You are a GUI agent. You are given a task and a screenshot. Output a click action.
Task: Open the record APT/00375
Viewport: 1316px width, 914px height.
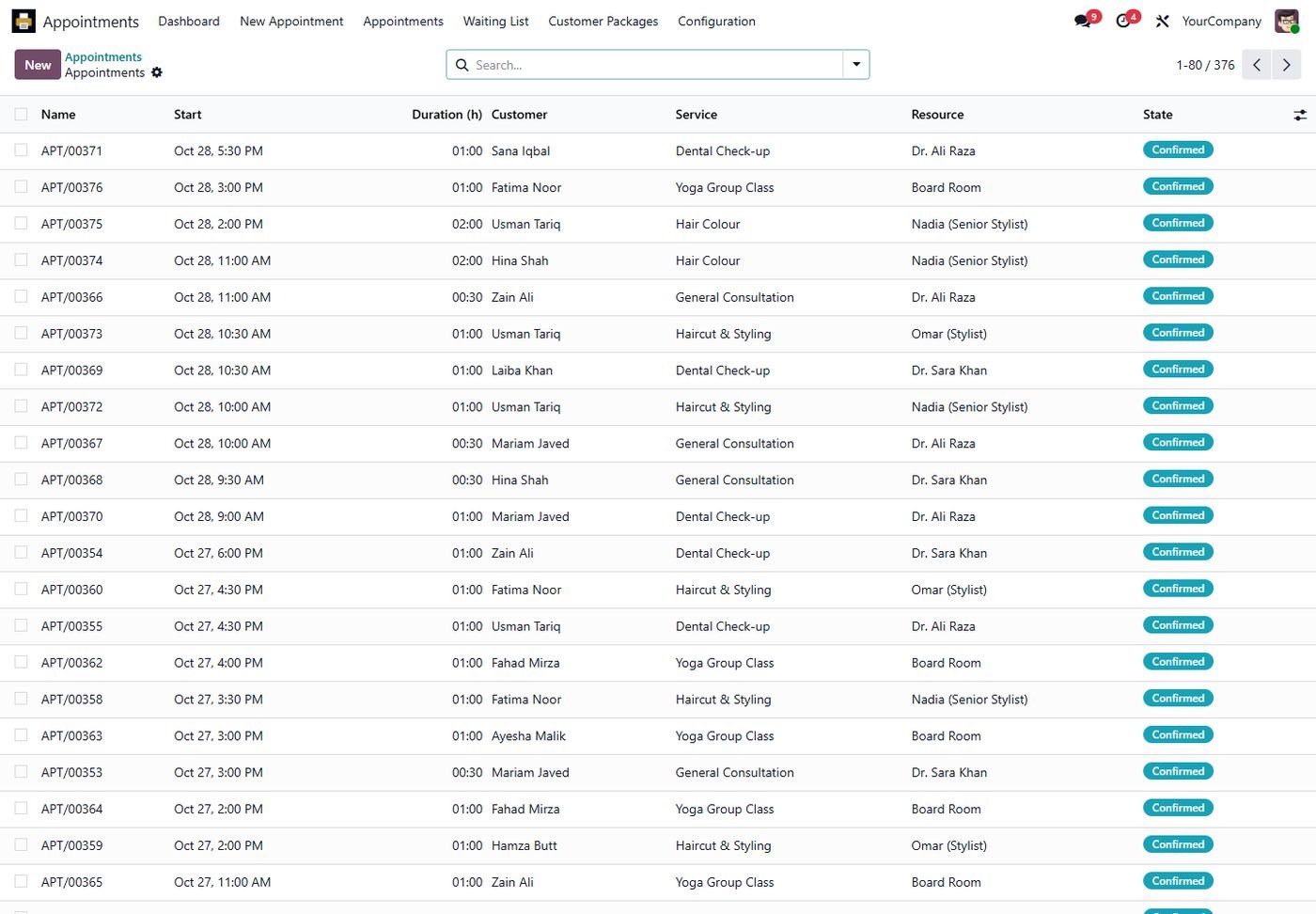72,224
